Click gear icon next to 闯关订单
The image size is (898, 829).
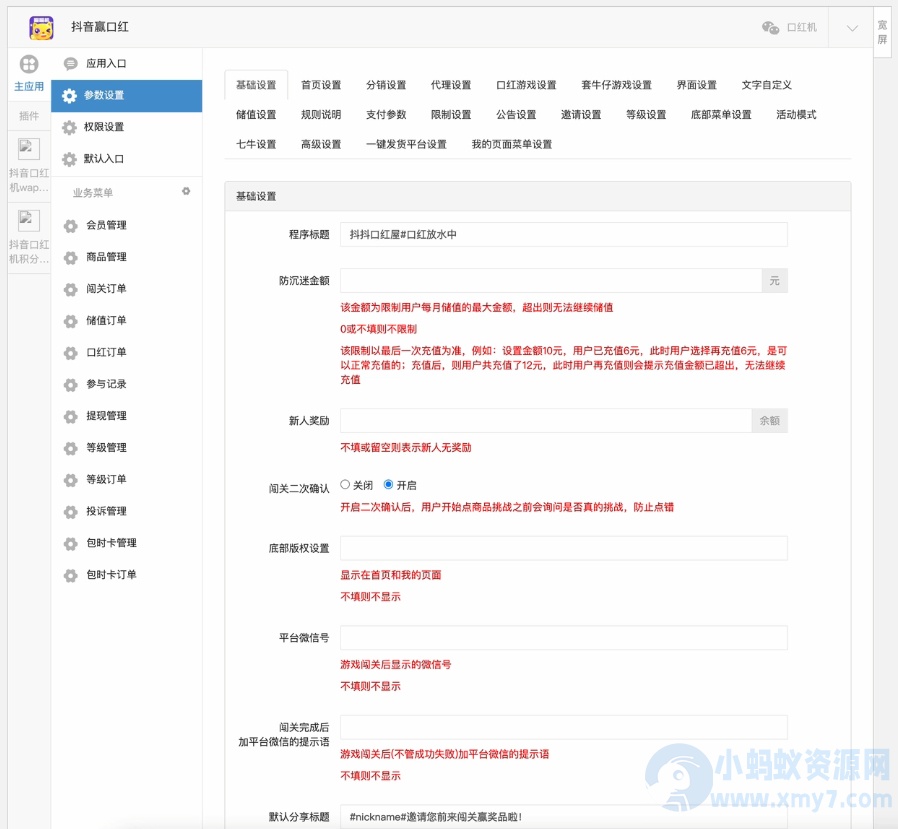70,289
